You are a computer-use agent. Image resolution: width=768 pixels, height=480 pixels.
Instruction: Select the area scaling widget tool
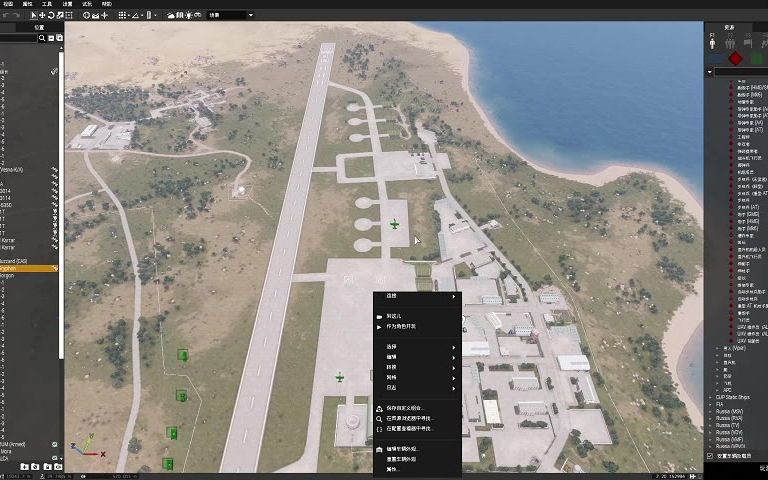pyautogui.click(x=69, y=15)
